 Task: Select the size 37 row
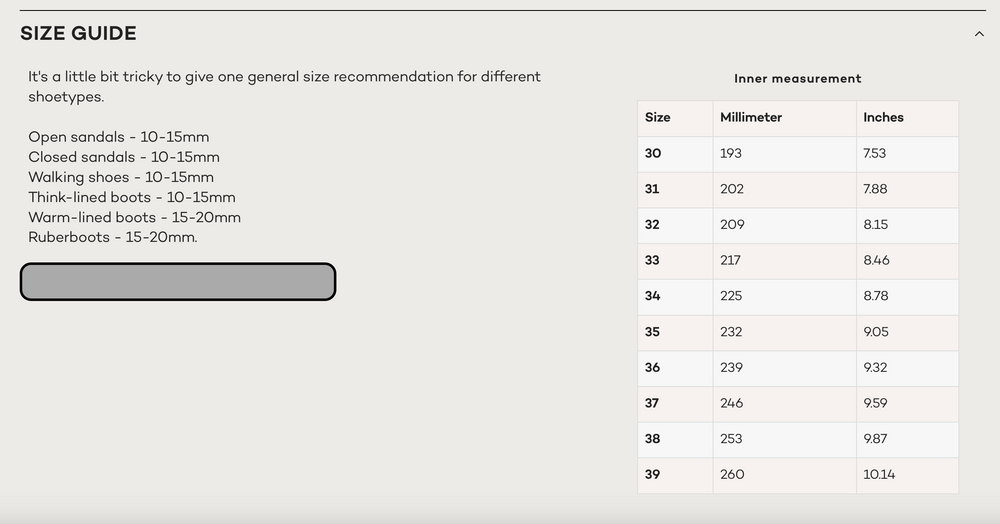click(x=798, y=404)
